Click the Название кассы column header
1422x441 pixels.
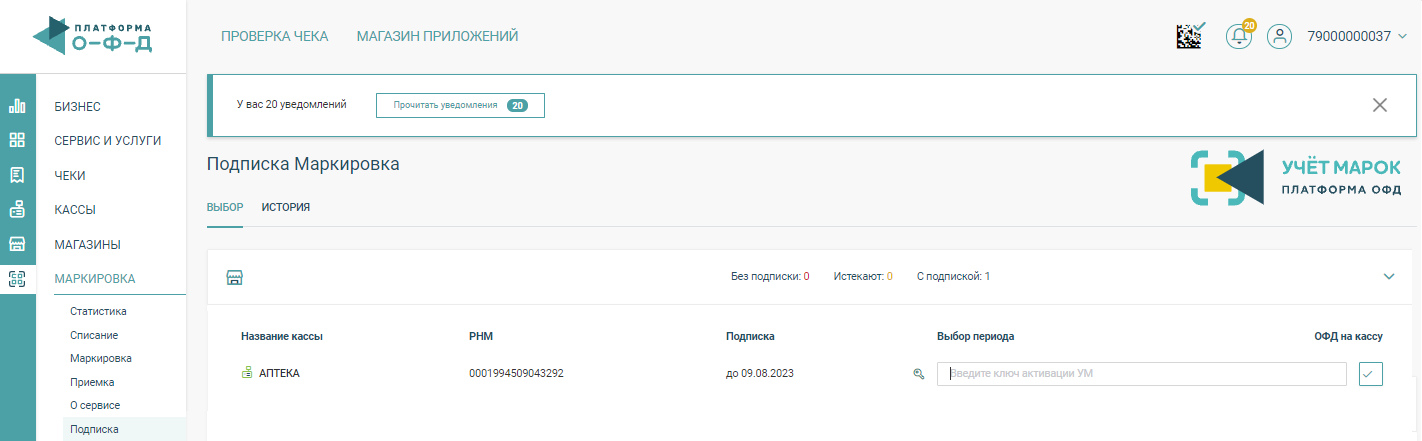click(x=282, y=336)
